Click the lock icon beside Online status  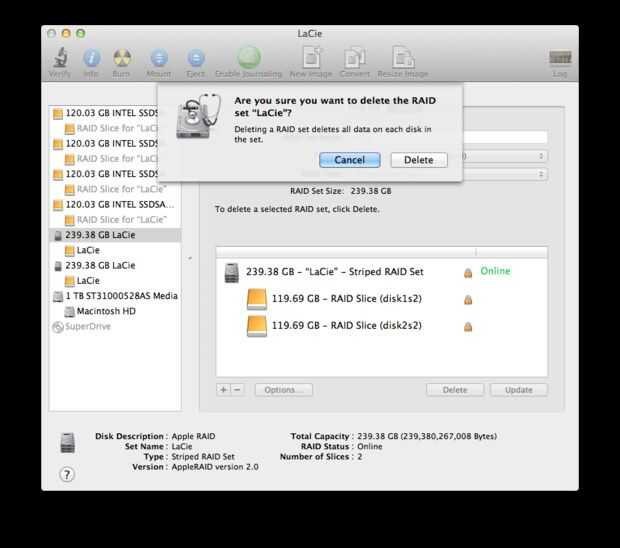(468, 272)
